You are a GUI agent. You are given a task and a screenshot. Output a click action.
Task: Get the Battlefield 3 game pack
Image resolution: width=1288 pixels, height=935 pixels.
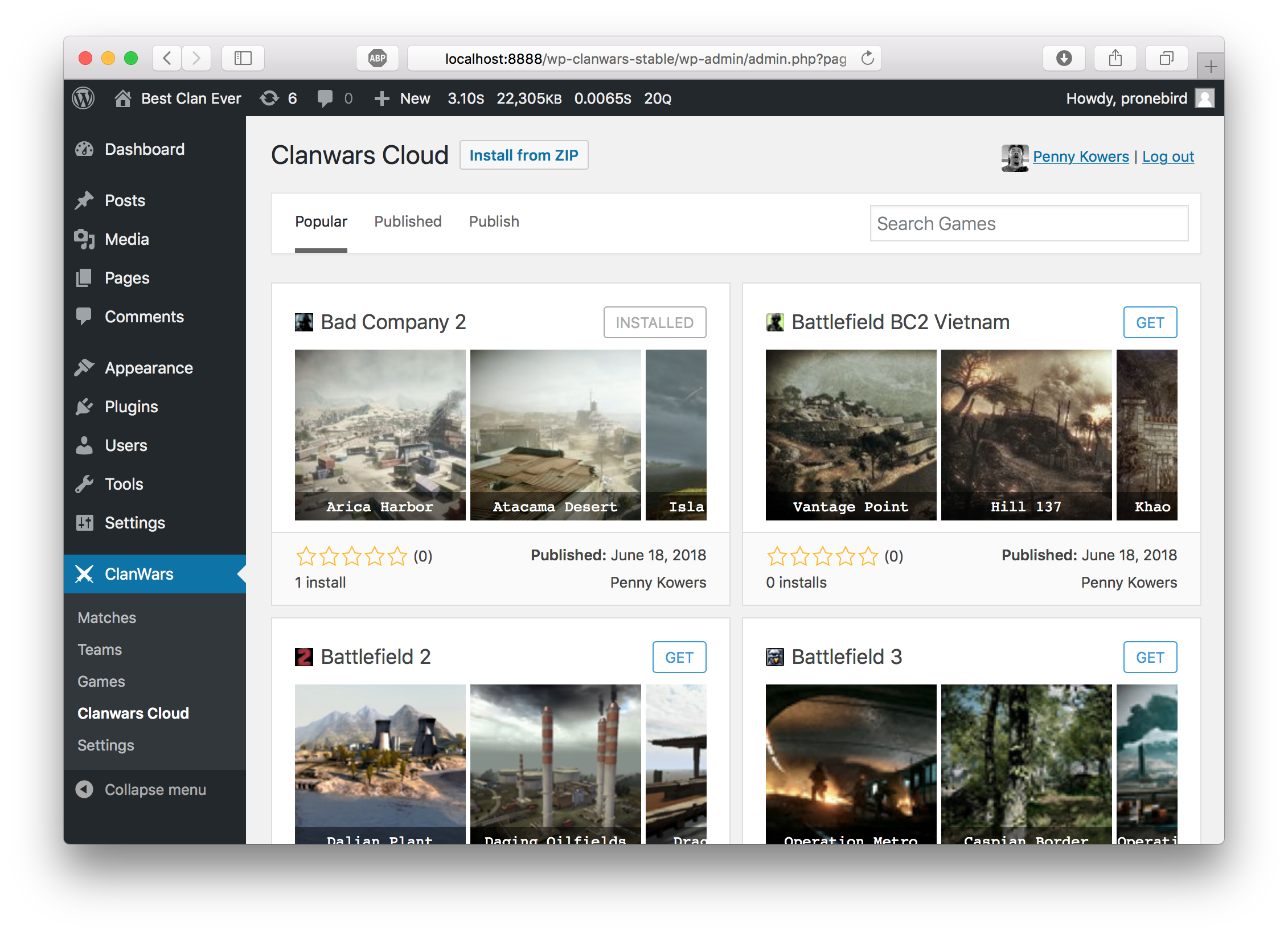tap(1150, 657)
